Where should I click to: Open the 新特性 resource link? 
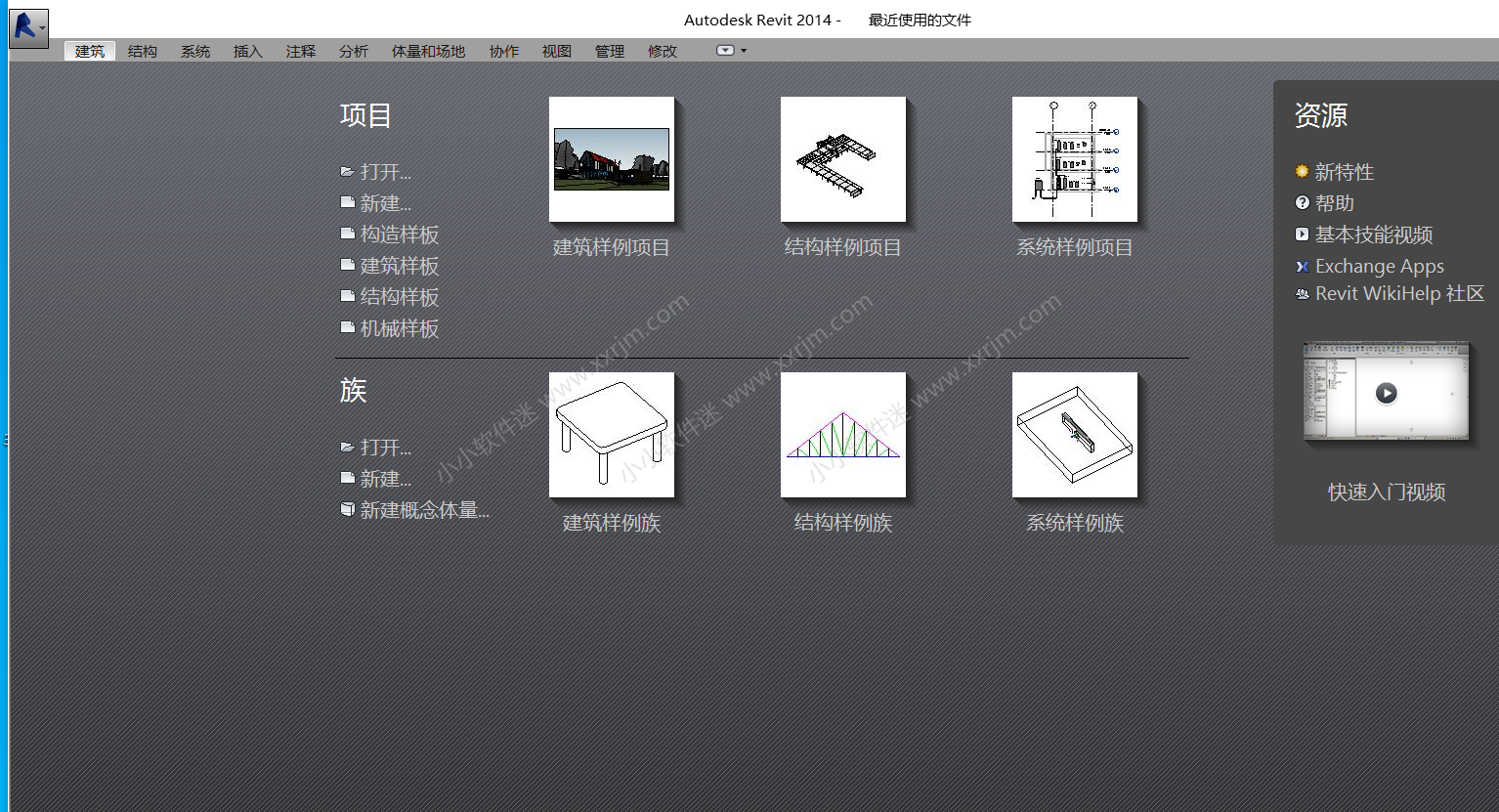point(1345,172)
